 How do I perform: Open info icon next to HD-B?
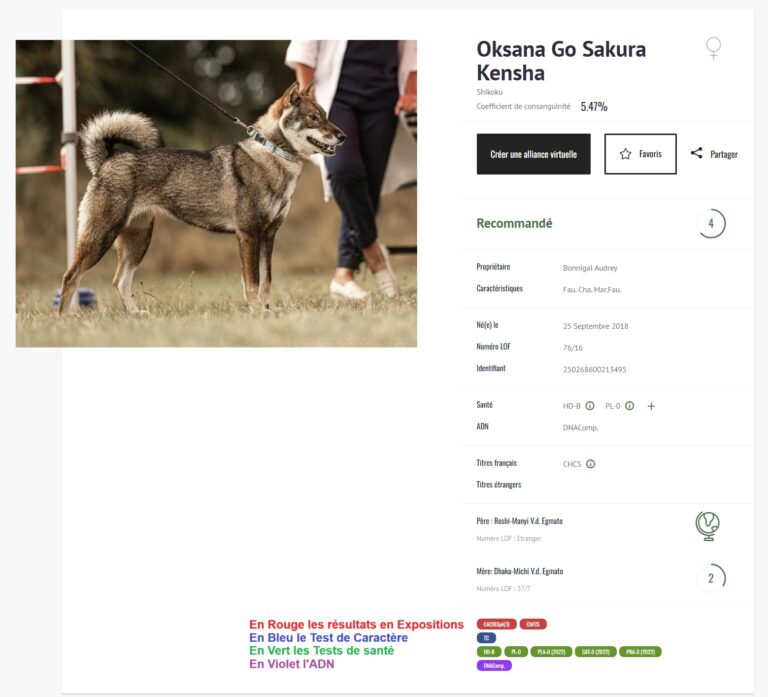[x=590, y=406]
